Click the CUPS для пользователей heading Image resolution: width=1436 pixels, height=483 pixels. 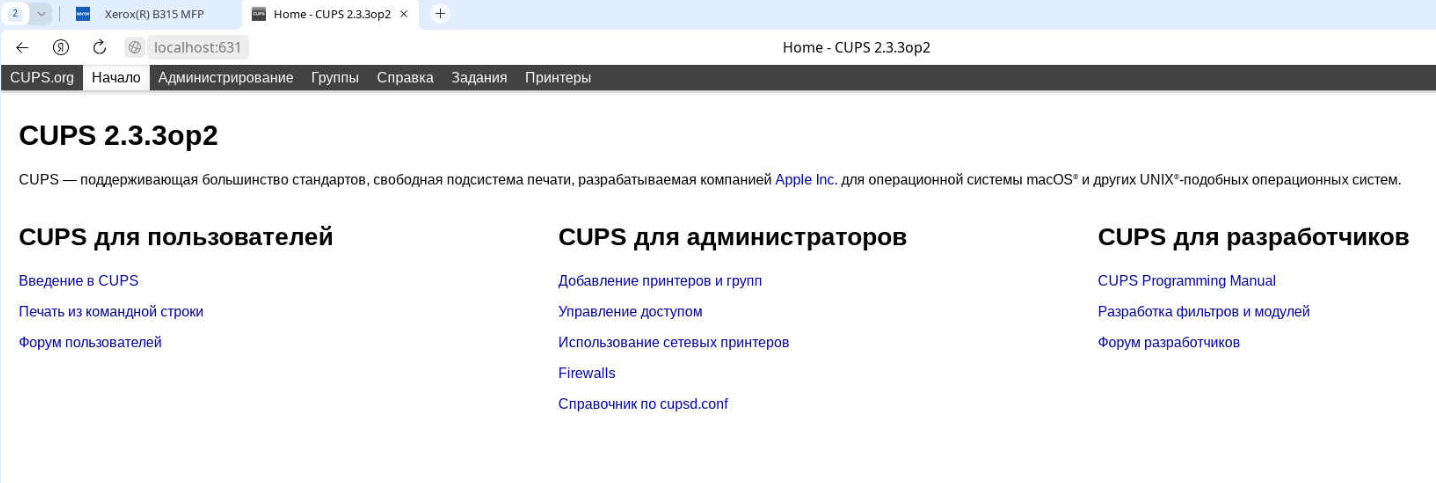tap(176, 237)
